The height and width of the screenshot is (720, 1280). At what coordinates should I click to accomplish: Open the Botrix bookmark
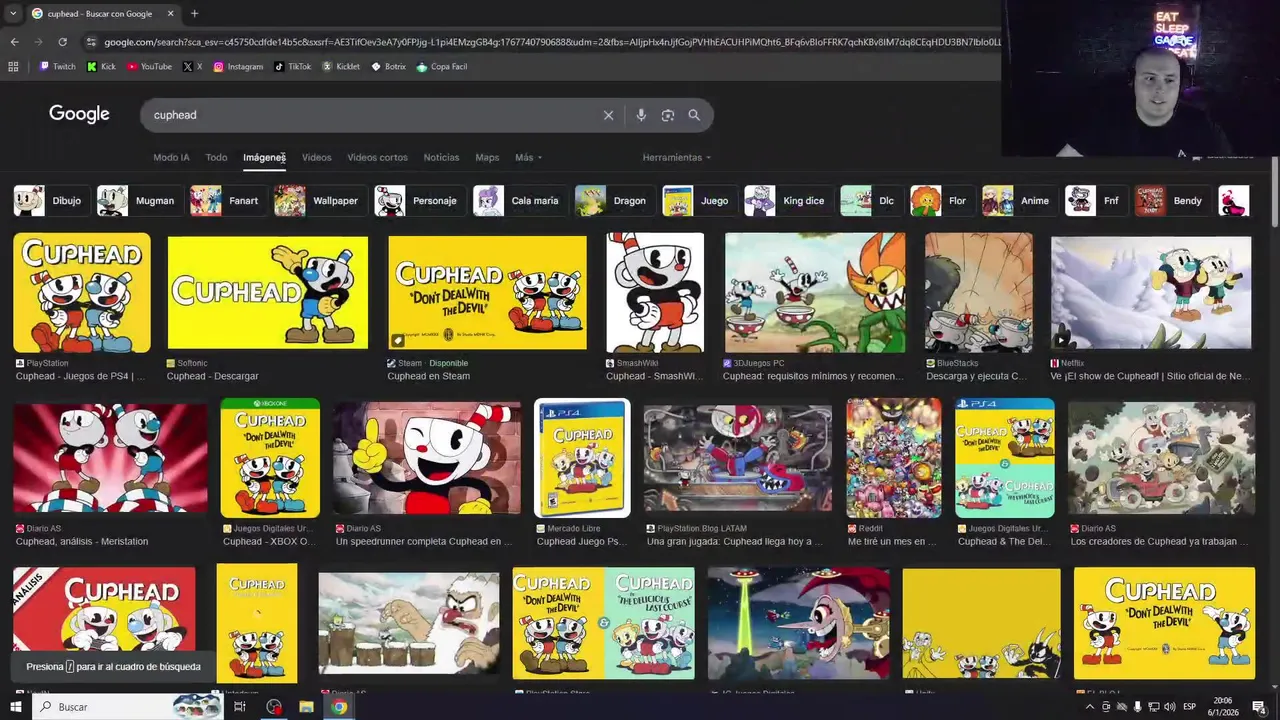(x=388, y=67)
